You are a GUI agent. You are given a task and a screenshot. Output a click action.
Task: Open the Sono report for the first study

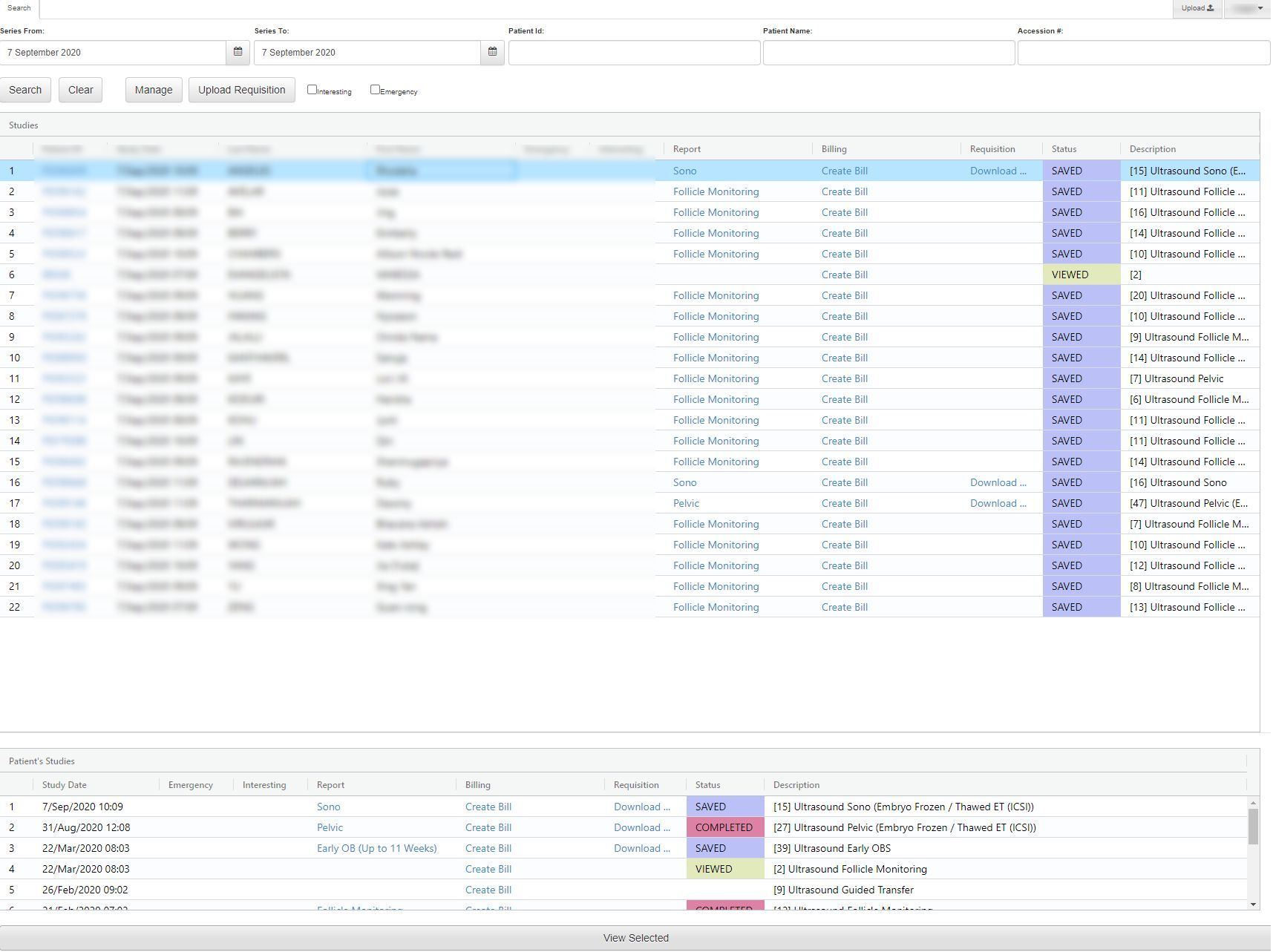[685, 171]
